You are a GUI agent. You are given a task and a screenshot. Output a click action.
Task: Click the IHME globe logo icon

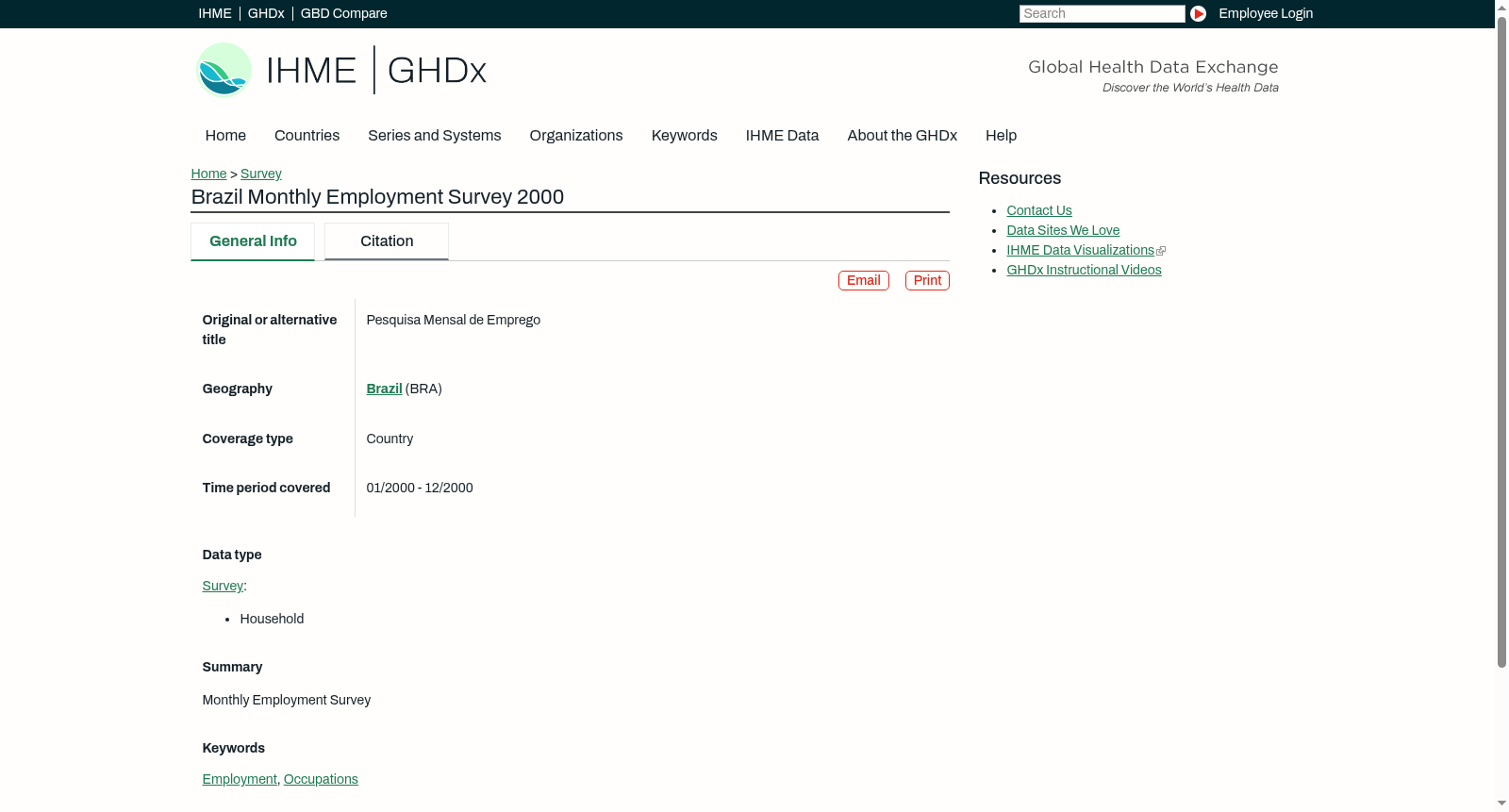tap(224, 70)
